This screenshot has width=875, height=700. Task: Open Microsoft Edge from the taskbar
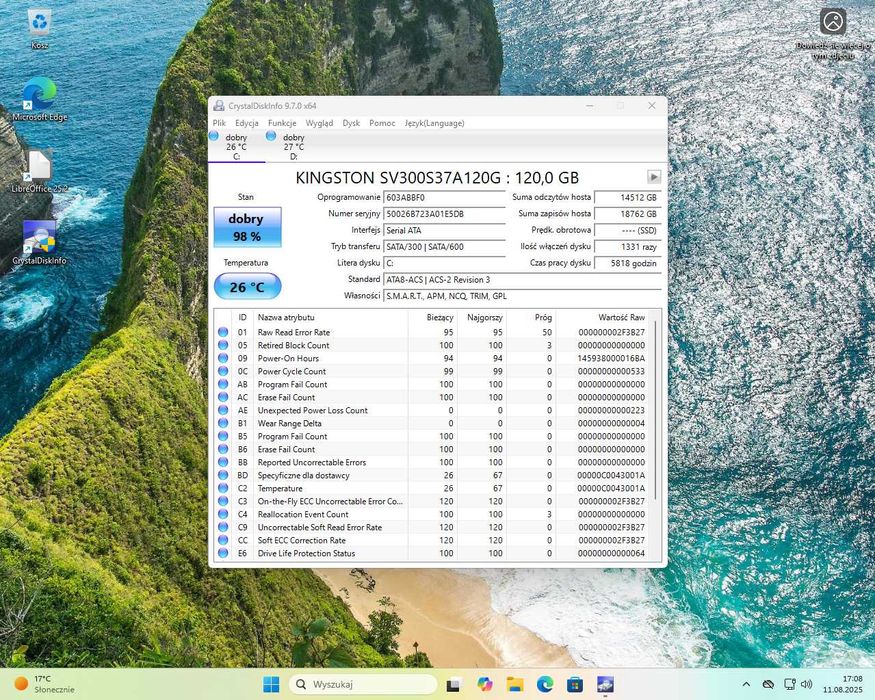545,684
